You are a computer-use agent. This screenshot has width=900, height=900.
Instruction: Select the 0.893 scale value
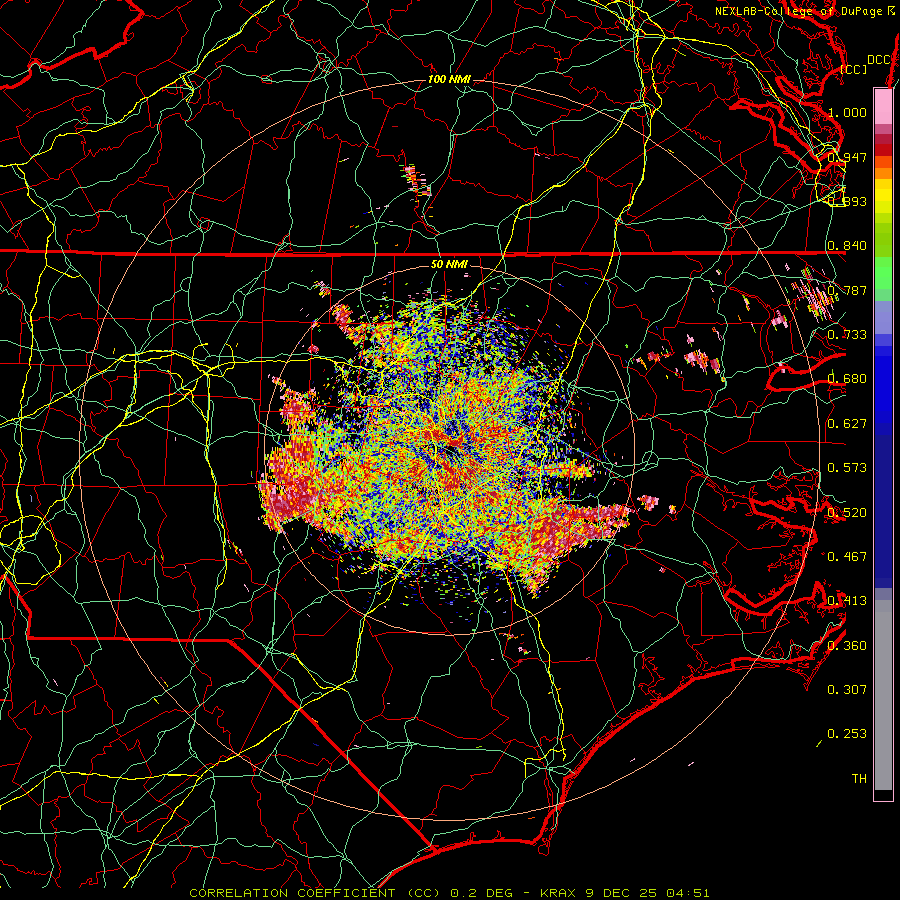[x=847, y=201]
